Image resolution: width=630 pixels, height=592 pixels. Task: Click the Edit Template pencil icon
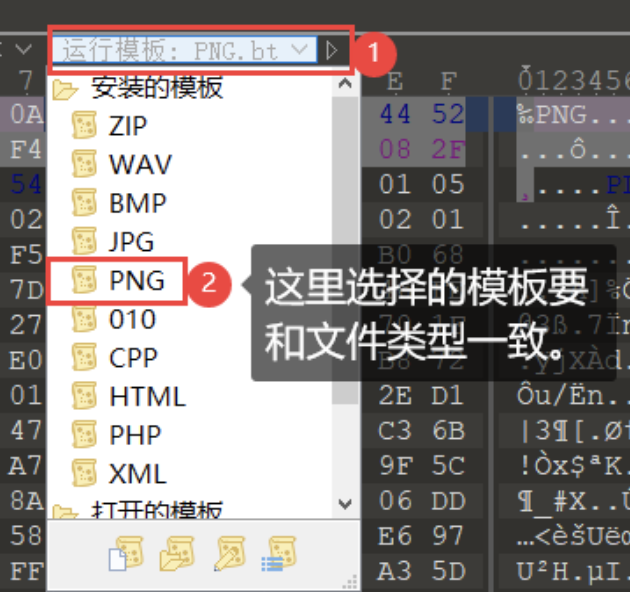pyautogui.click(x=229, y=555)
